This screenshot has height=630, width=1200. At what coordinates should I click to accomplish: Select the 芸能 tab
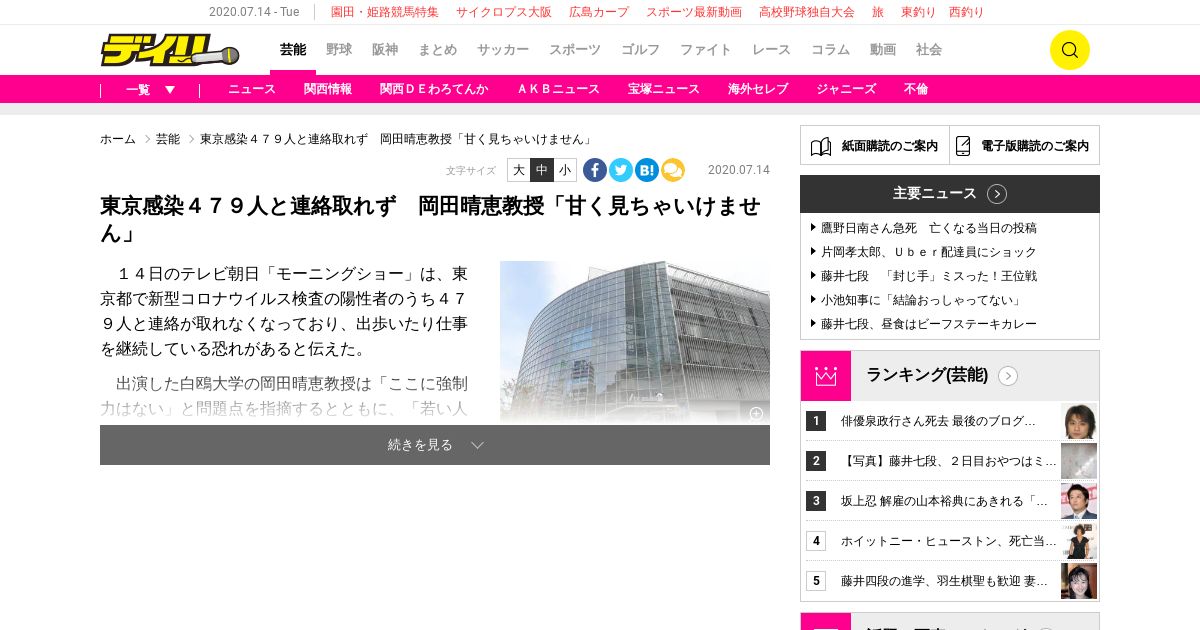[x=293, y=50]
